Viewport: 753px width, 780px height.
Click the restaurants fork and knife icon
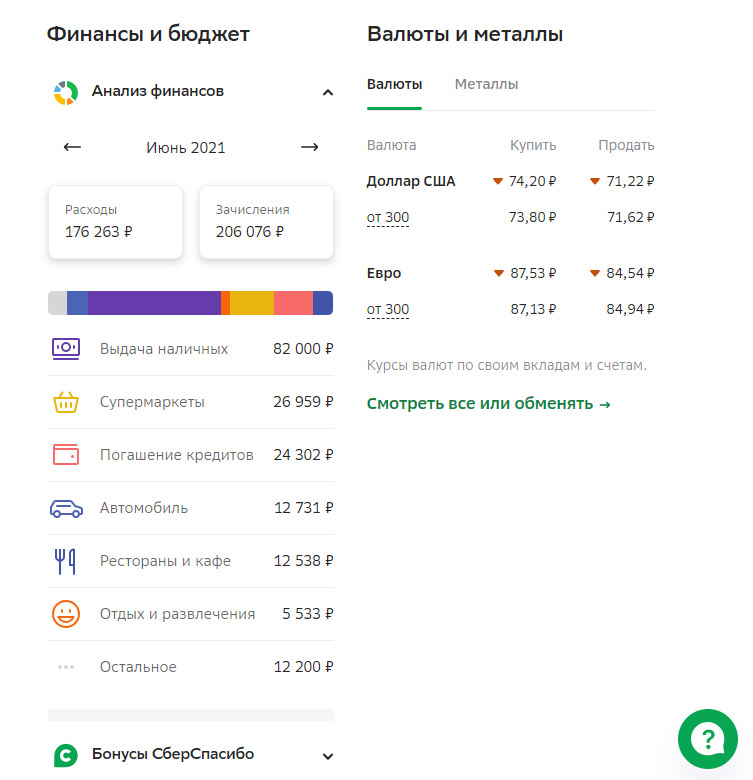click(x=65, y=561)
